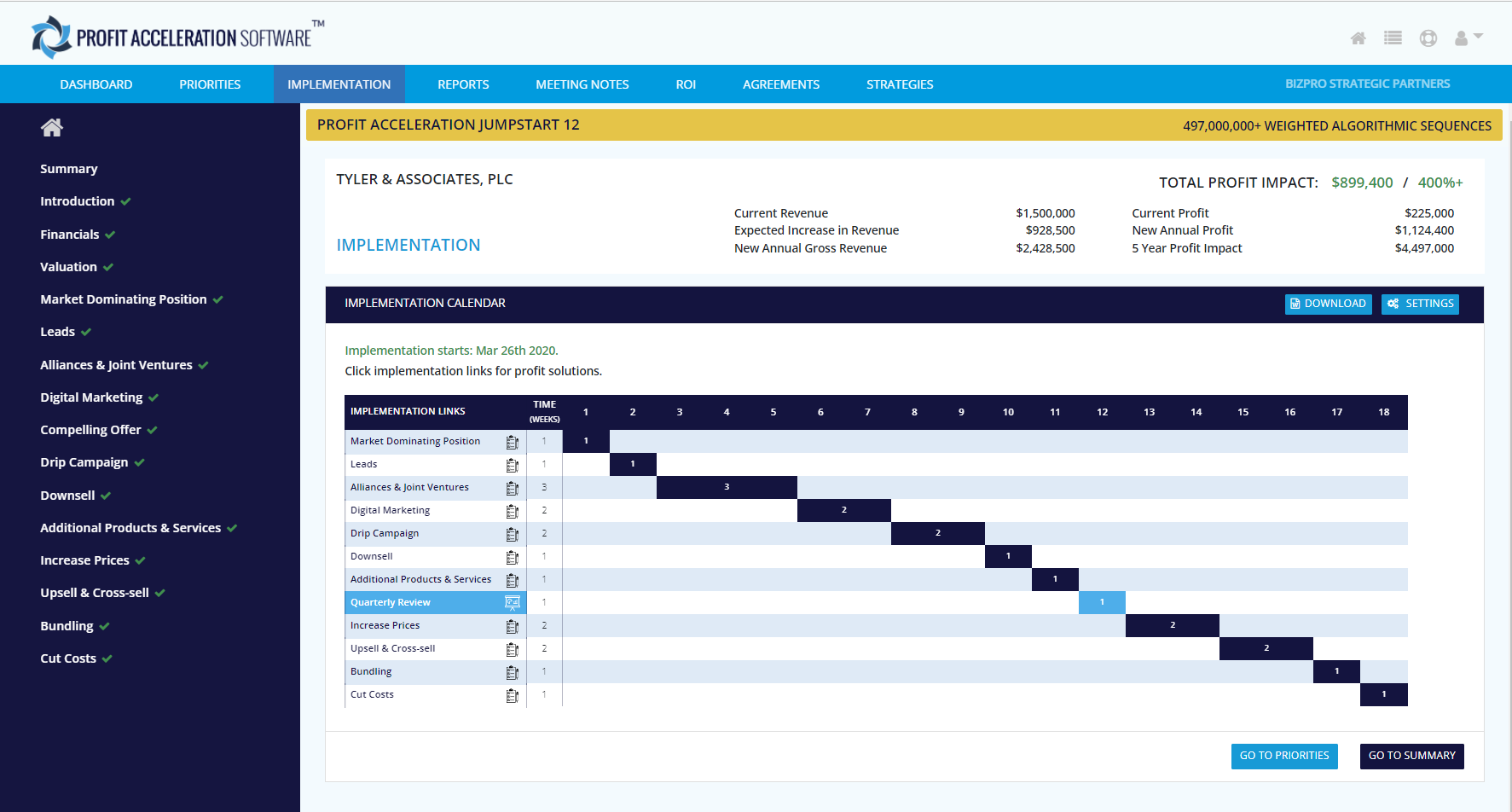The width and height of the screenshot is (1512, 812).
Task: Open the Meeting Notes tab
Action: pyautogui.click(x=582, y=84)
